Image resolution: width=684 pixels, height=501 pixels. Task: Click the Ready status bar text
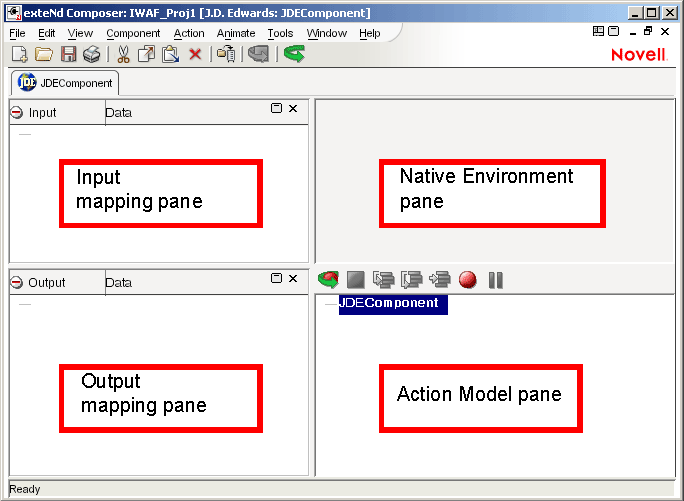24,489
